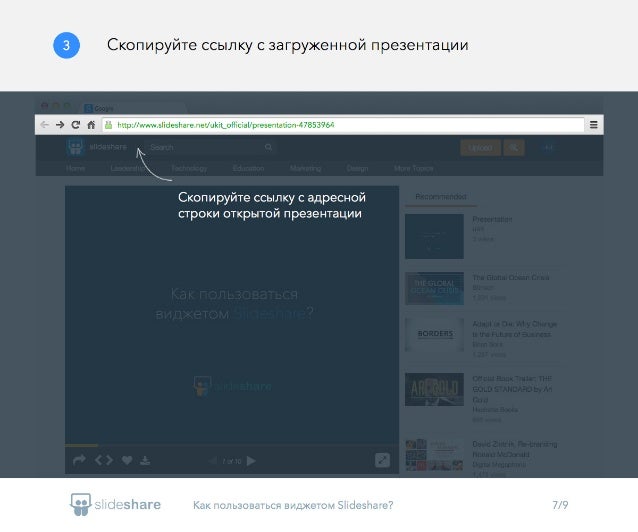
Task: Open Adapt or Die recommended link
Action: coord(514,329)
